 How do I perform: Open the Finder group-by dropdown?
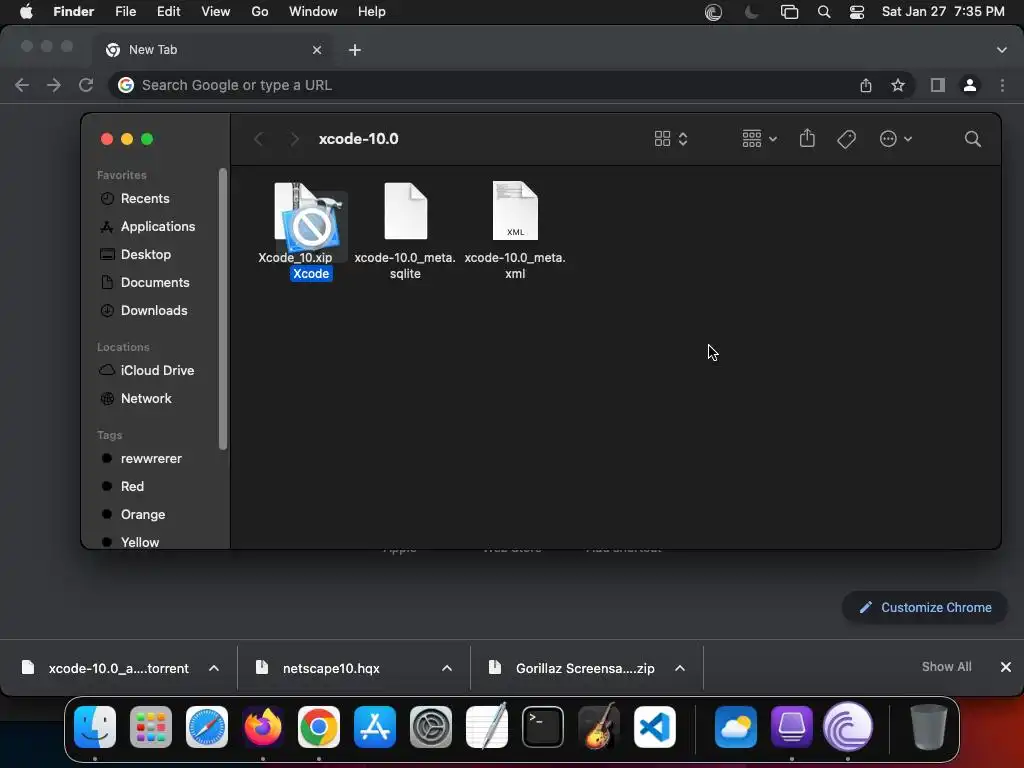pyautogui.click(x=759, y=138)
